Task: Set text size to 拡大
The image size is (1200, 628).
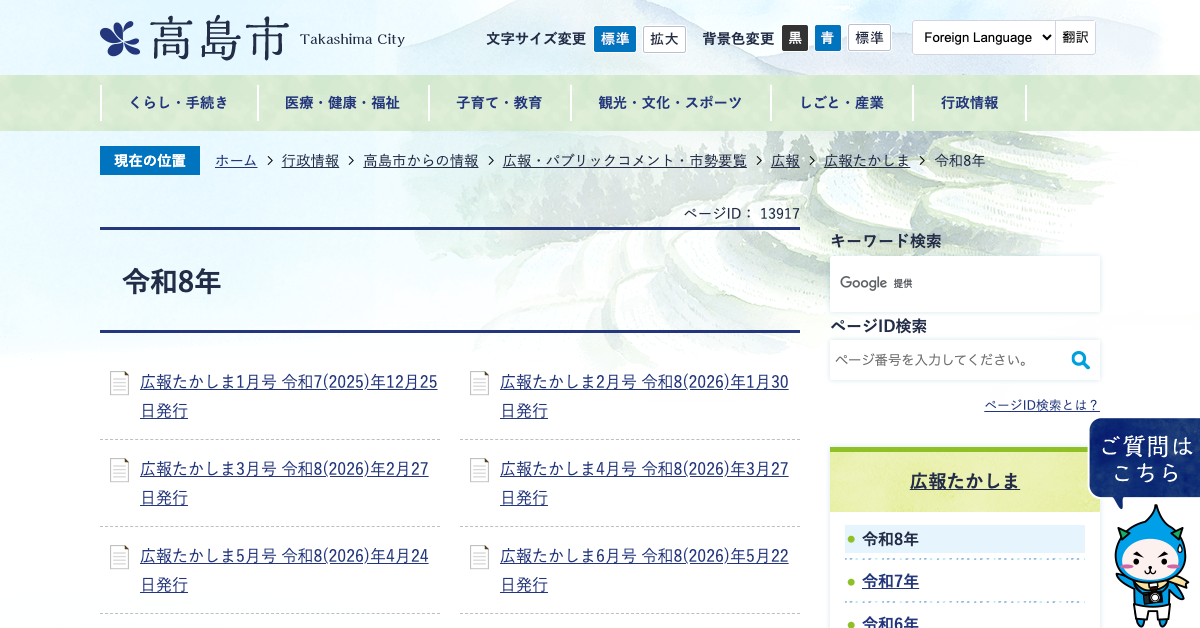Action: 664,39
